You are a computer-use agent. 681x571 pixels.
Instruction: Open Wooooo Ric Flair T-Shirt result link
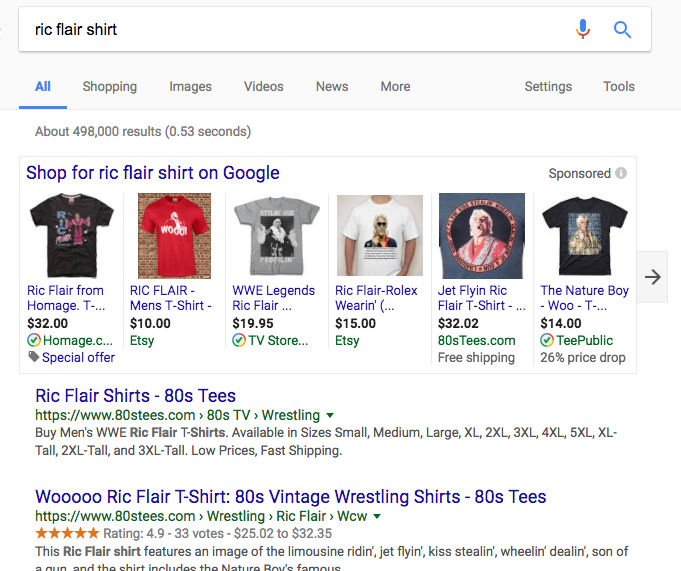point(291,497)
